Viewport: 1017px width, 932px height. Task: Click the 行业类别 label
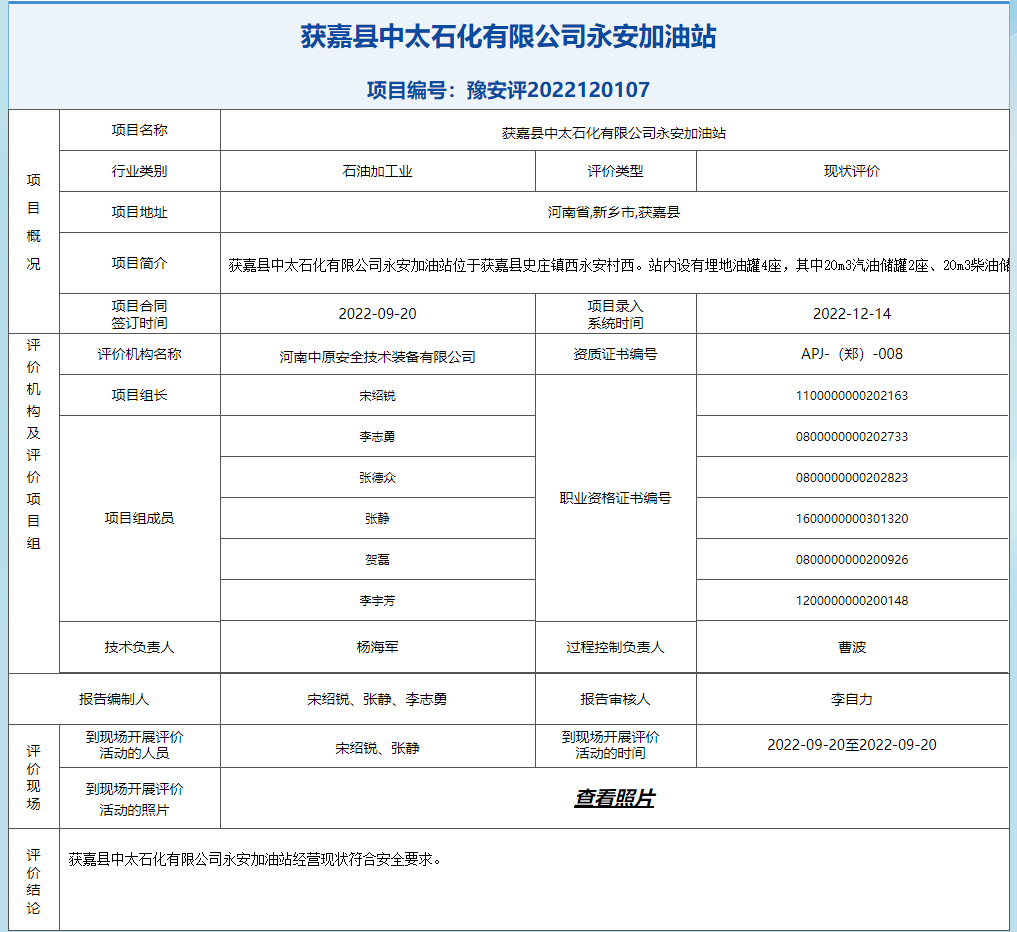pos(139,171)
